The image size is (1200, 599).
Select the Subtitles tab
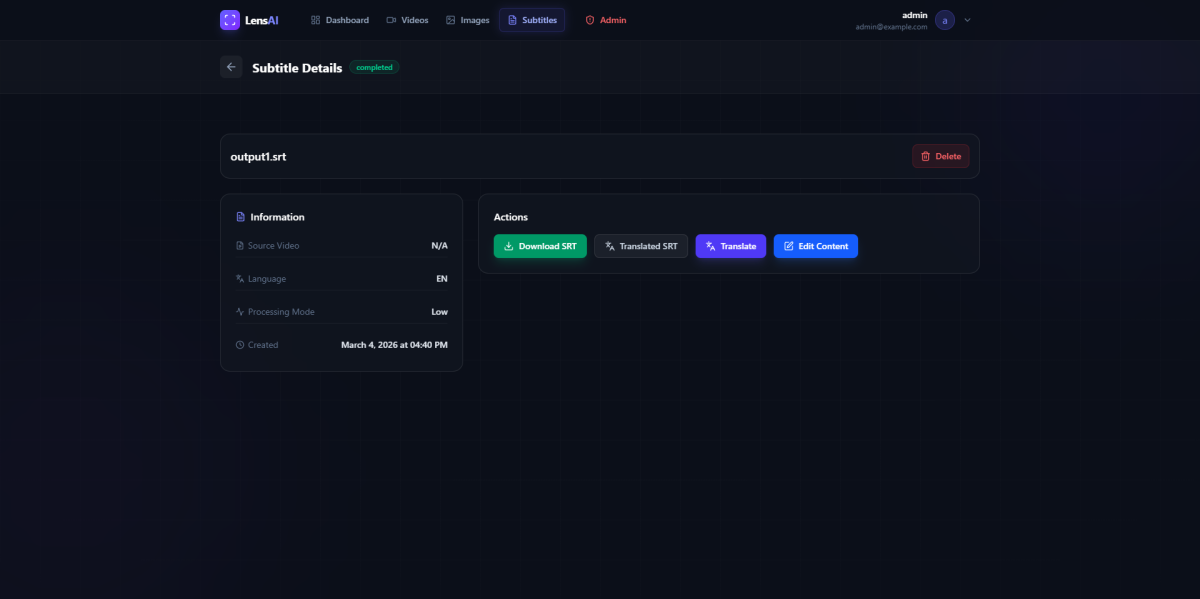tap(532, 20)
